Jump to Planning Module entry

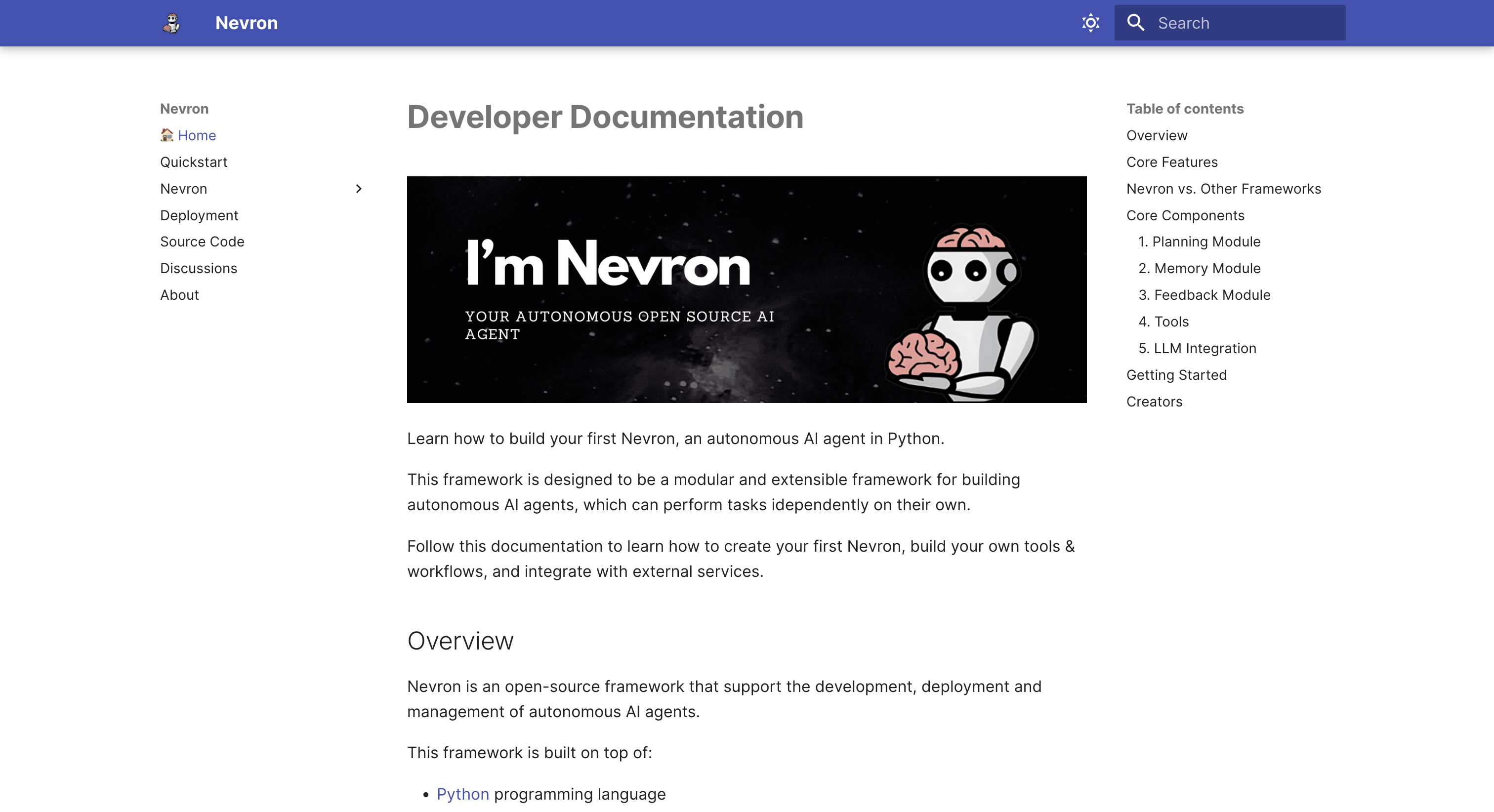(x=1199, y=242)
